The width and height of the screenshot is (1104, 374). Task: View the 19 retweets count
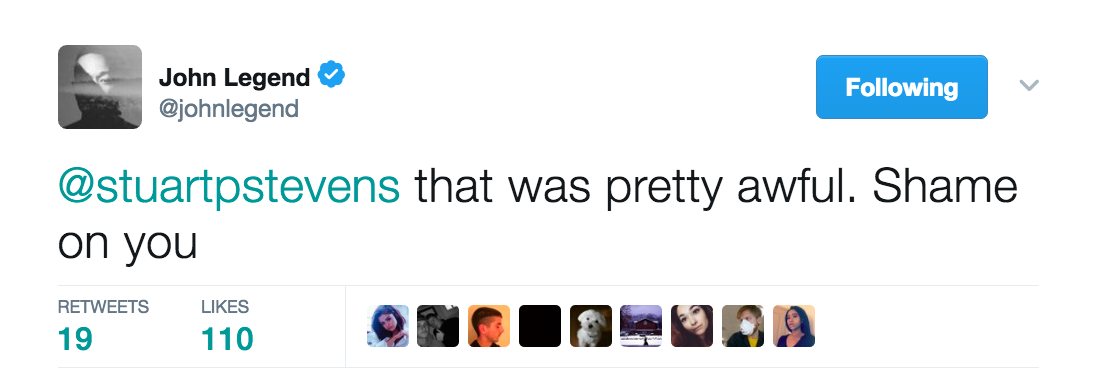[75, 339]
